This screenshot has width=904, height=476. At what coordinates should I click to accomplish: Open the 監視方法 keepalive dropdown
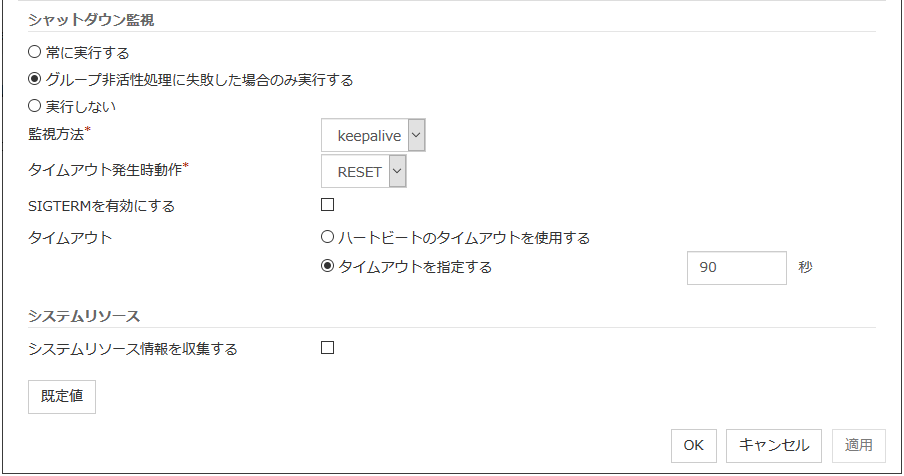(x=374, y=135)
